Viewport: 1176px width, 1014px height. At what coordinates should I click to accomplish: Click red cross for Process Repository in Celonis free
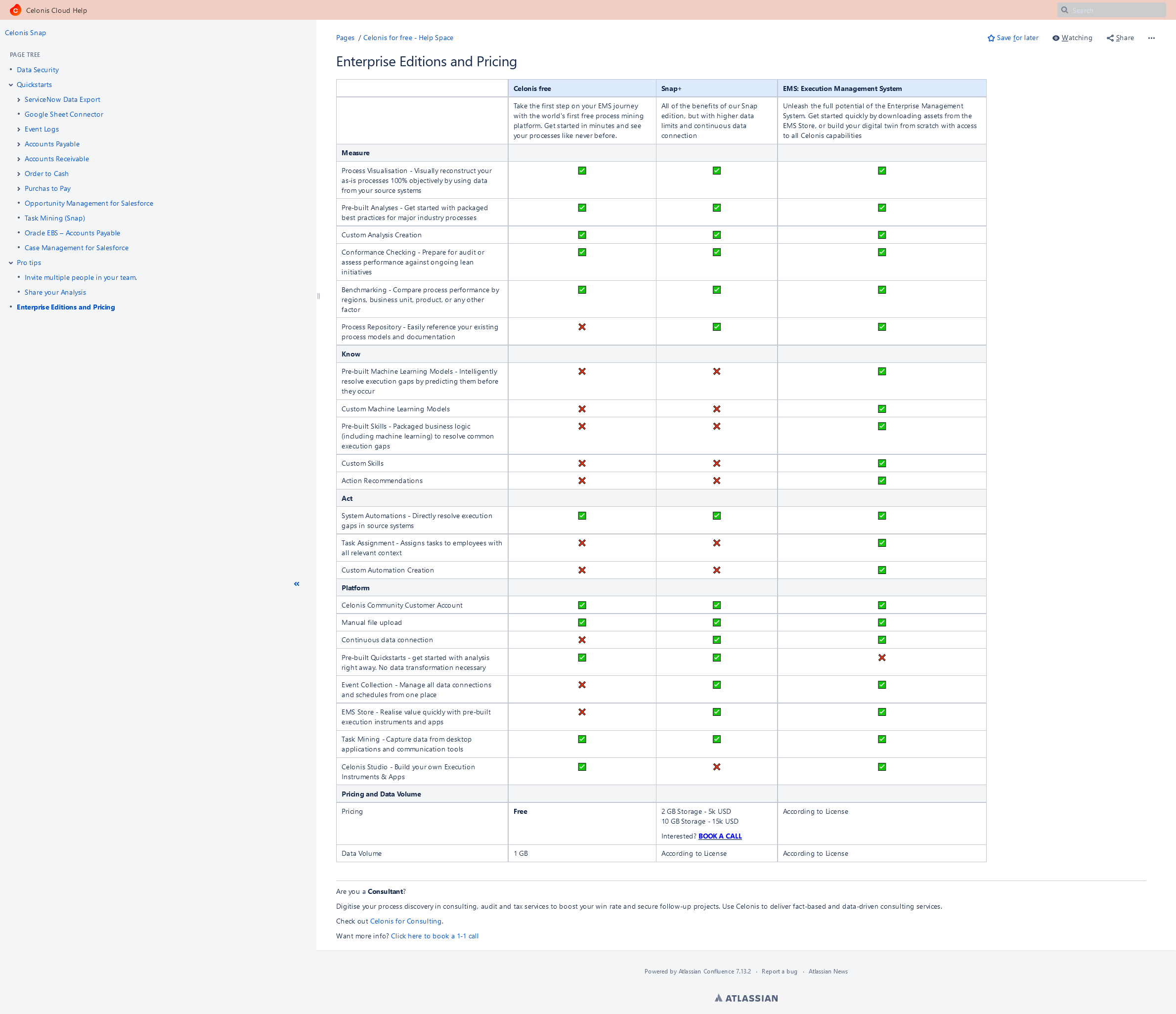[x=582, y=327]
